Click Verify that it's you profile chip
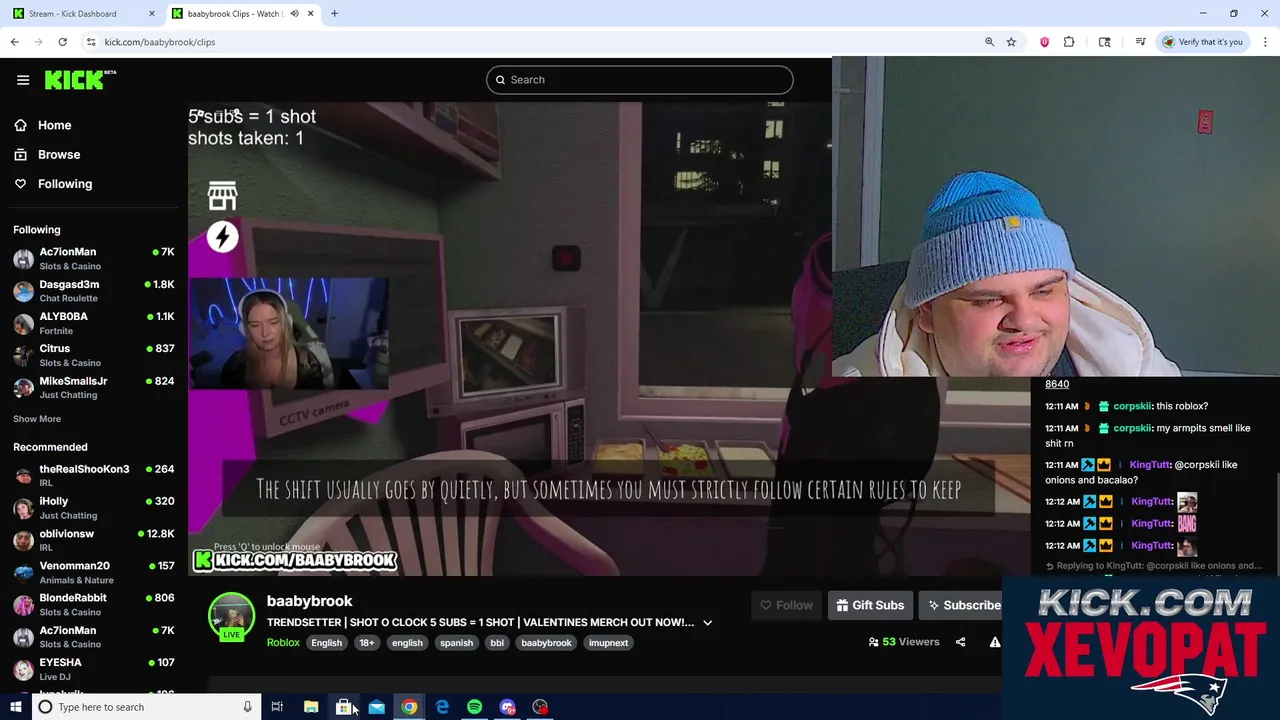Viewport: 1280px width, 720px height. 1202,42
